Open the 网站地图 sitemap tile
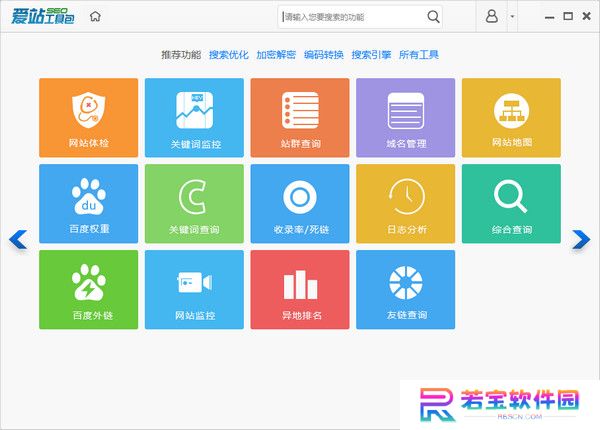The image size is (600, 430). point(511,118)
